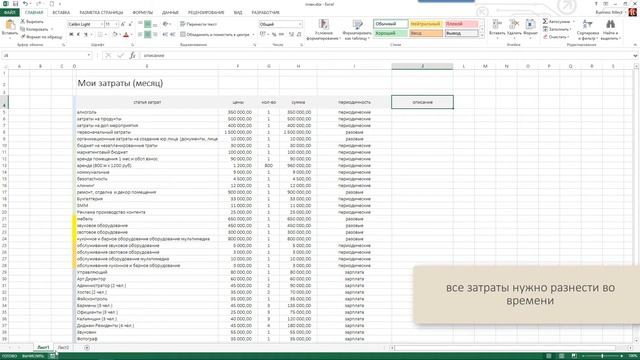Switch to the ФОРМУЛЫ tab
The height and width of the screenshot is (360, 640).
pyautogui.click(x=142, y=13)
